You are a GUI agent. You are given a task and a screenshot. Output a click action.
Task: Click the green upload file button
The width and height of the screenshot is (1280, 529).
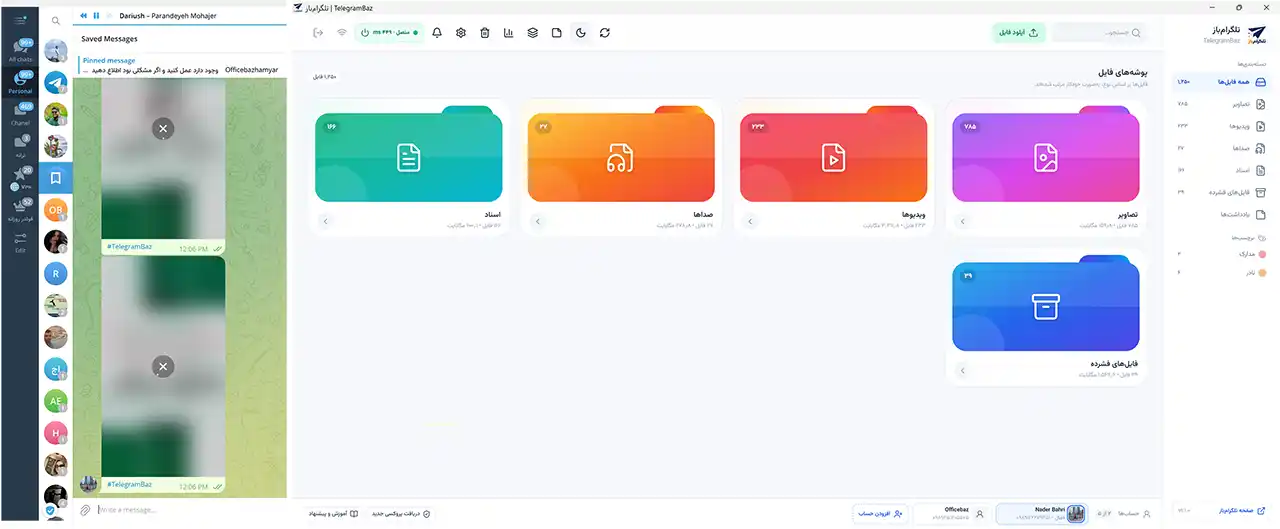[x=1019, y=33]
